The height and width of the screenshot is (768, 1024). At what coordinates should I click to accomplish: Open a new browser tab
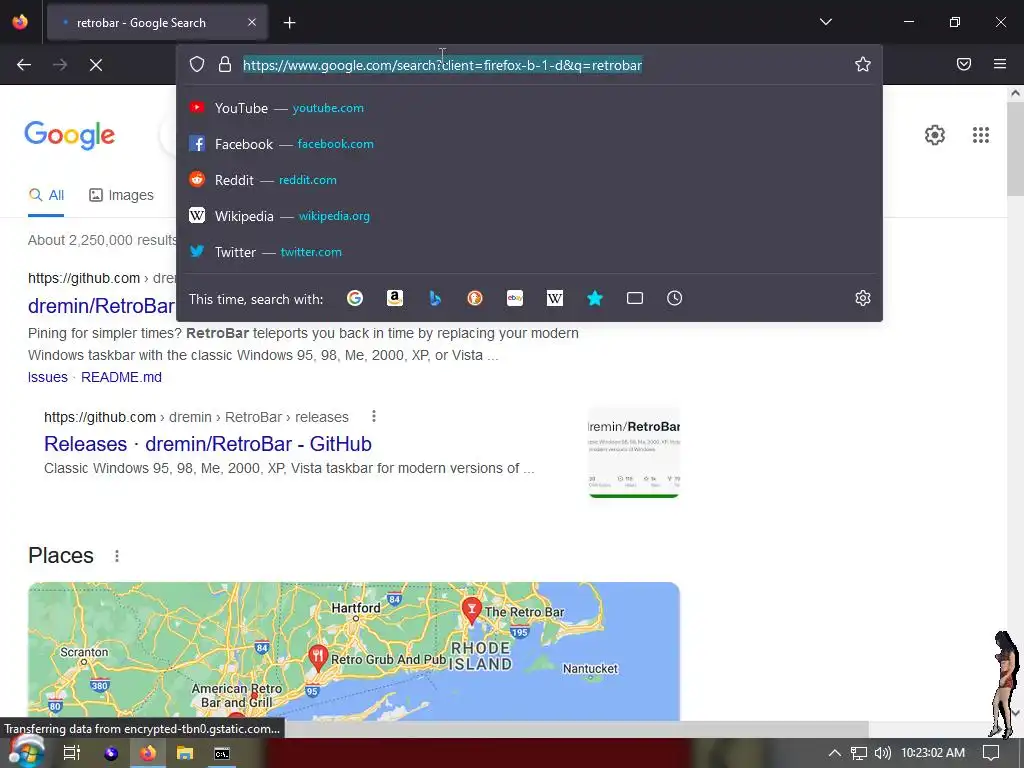coord(289,23)
